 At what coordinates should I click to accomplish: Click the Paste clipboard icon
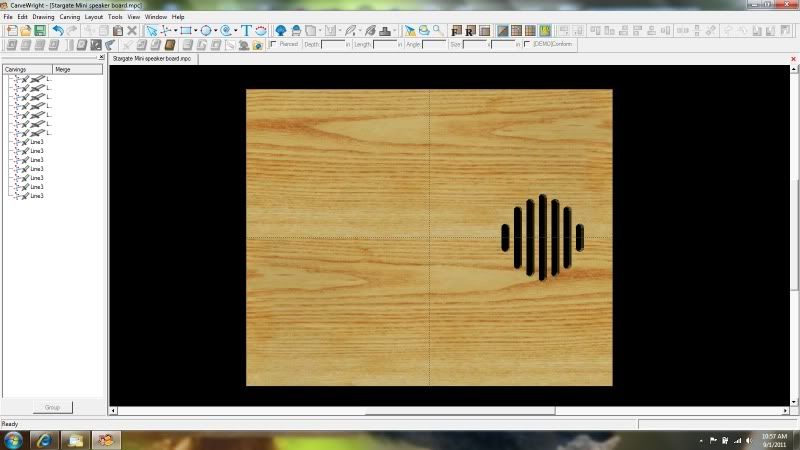point(117,31)
